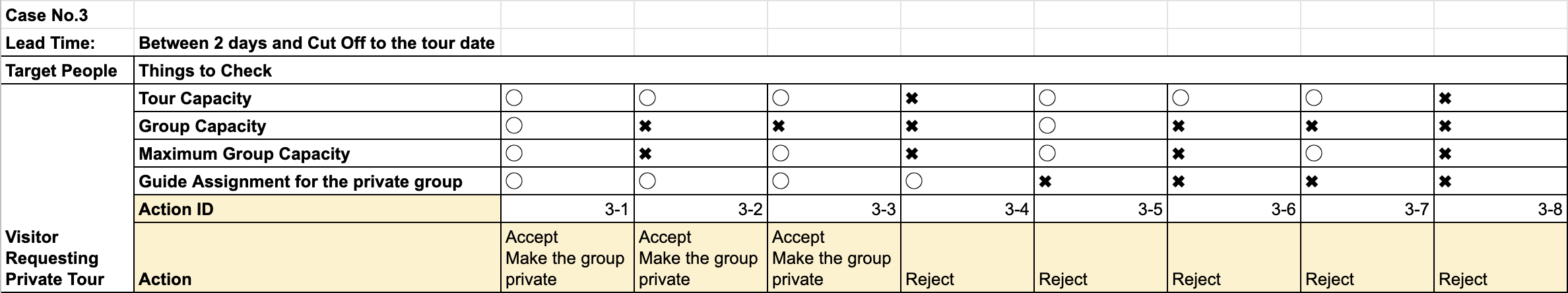Click the Group Capacity cross for action 3-6
This screenshot has width=1568, height=293.
(1179, 126)
